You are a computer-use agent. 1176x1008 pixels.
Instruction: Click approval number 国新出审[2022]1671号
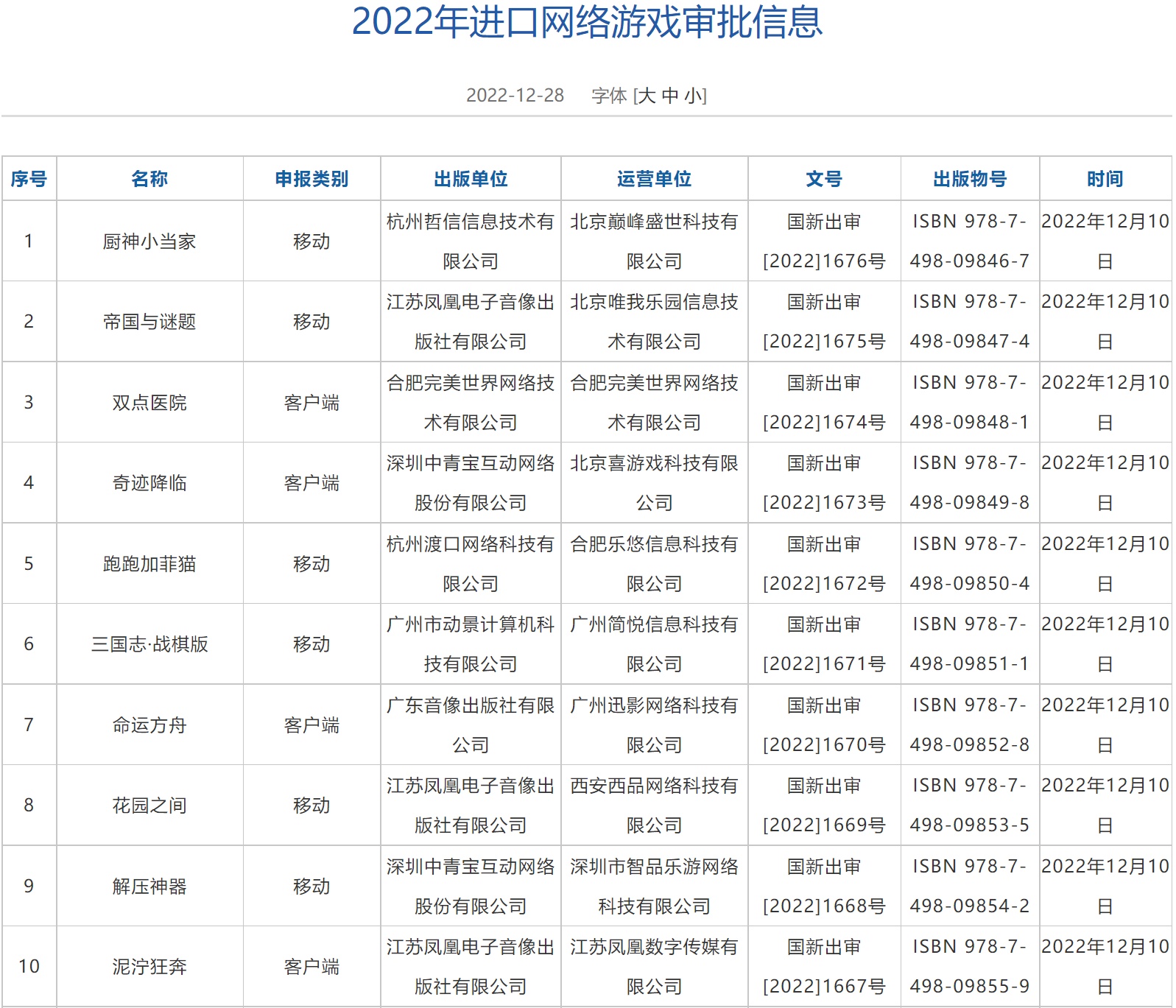tap(824, 644)
